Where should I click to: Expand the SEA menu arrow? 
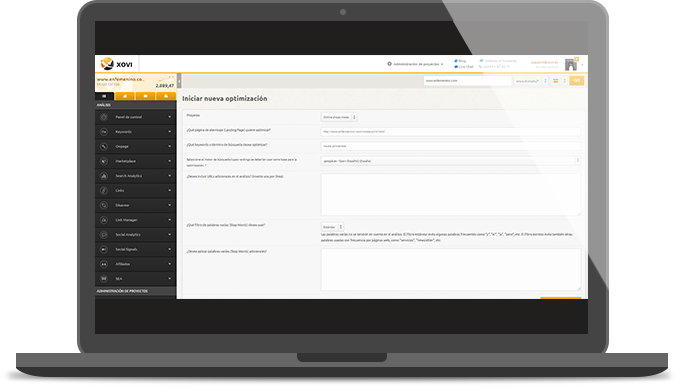pyautogui.click(x=170, y=279)
